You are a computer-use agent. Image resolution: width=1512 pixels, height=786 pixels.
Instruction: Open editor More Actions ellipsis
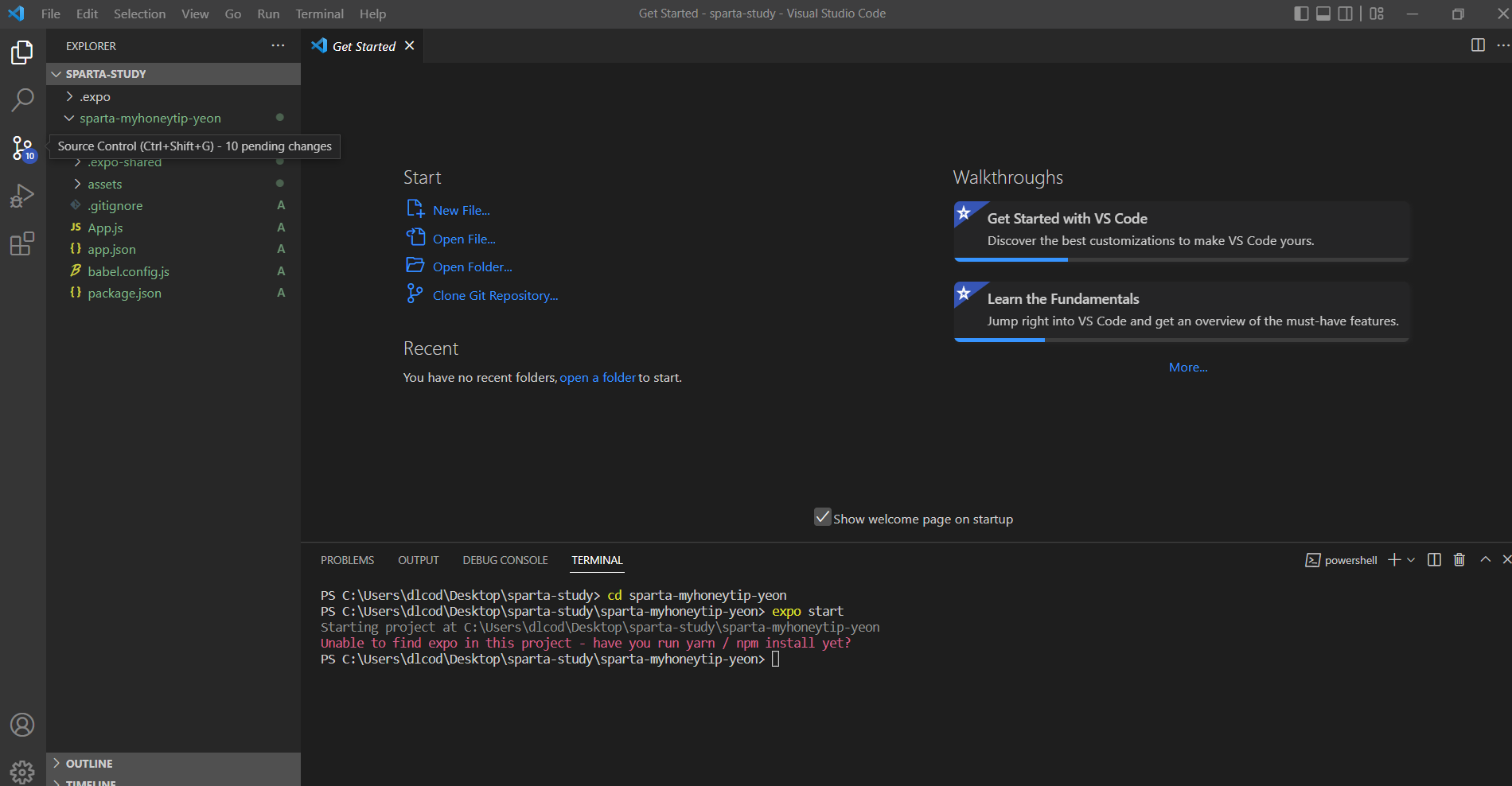[1502, 45]
